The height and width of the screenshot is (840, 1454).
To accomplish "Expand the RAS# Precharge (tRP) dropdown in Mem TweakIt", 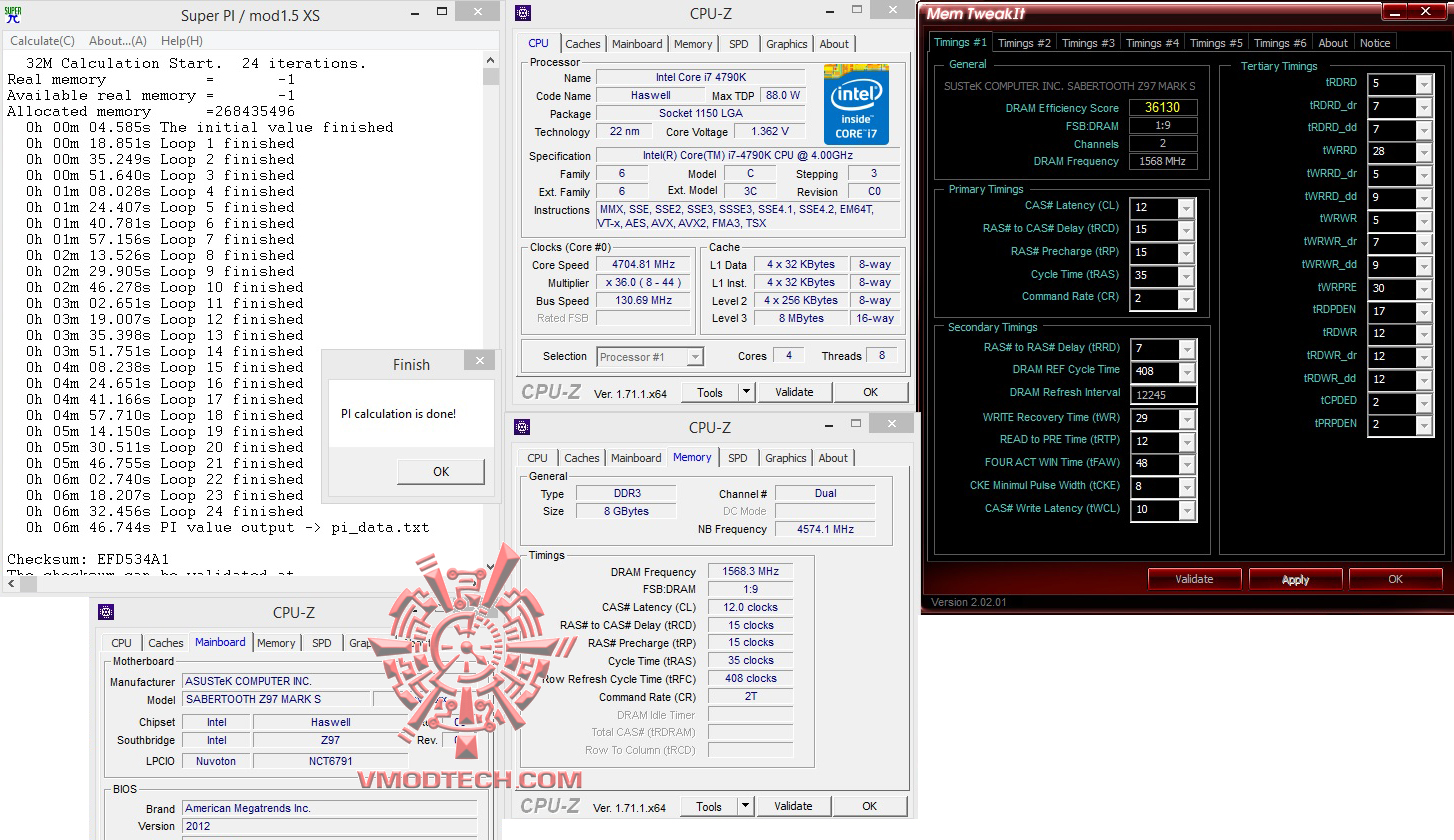I will tap(1186, 254).
